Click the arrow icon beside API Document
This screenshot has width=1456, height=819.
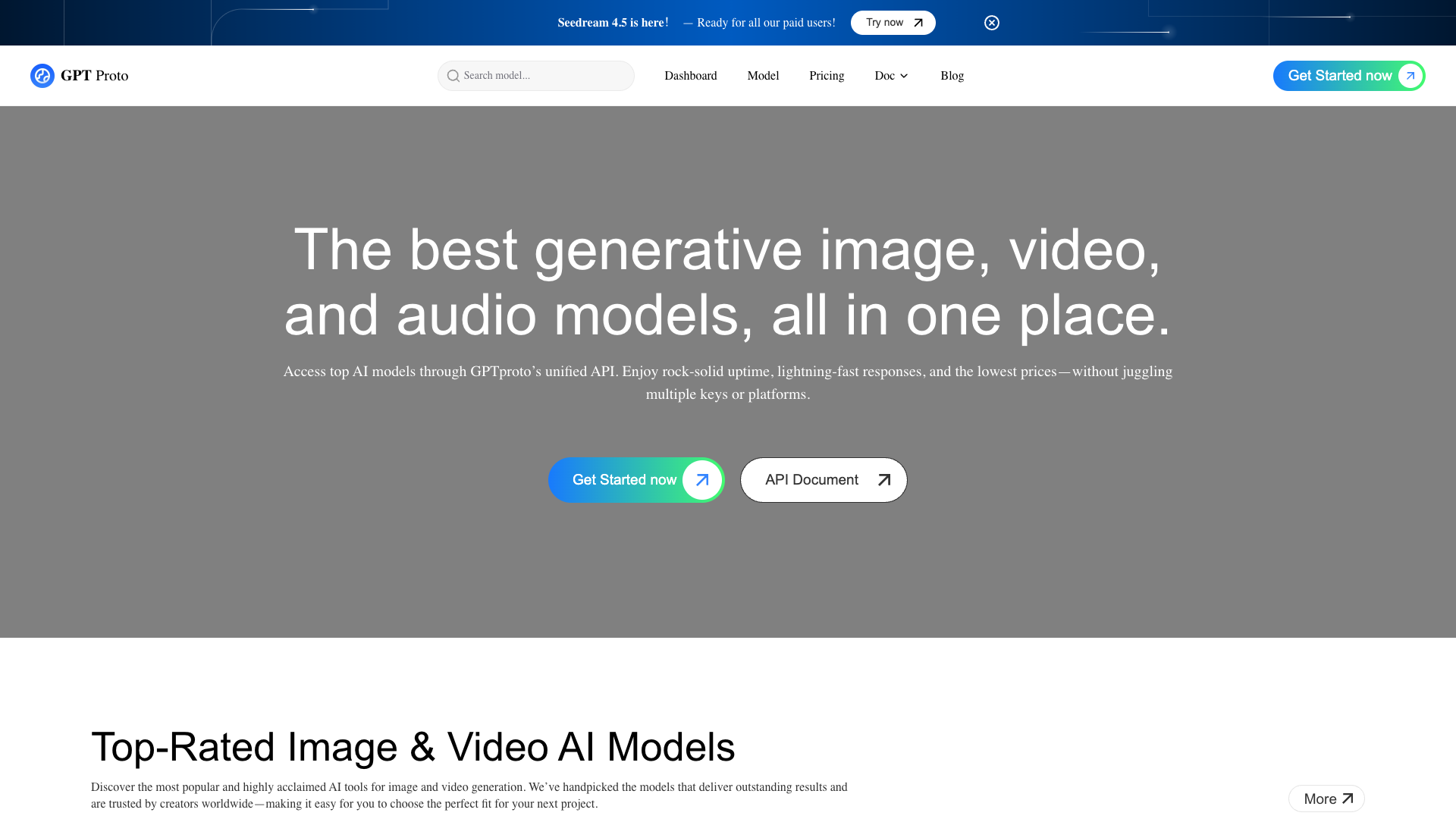click(884, 480)
